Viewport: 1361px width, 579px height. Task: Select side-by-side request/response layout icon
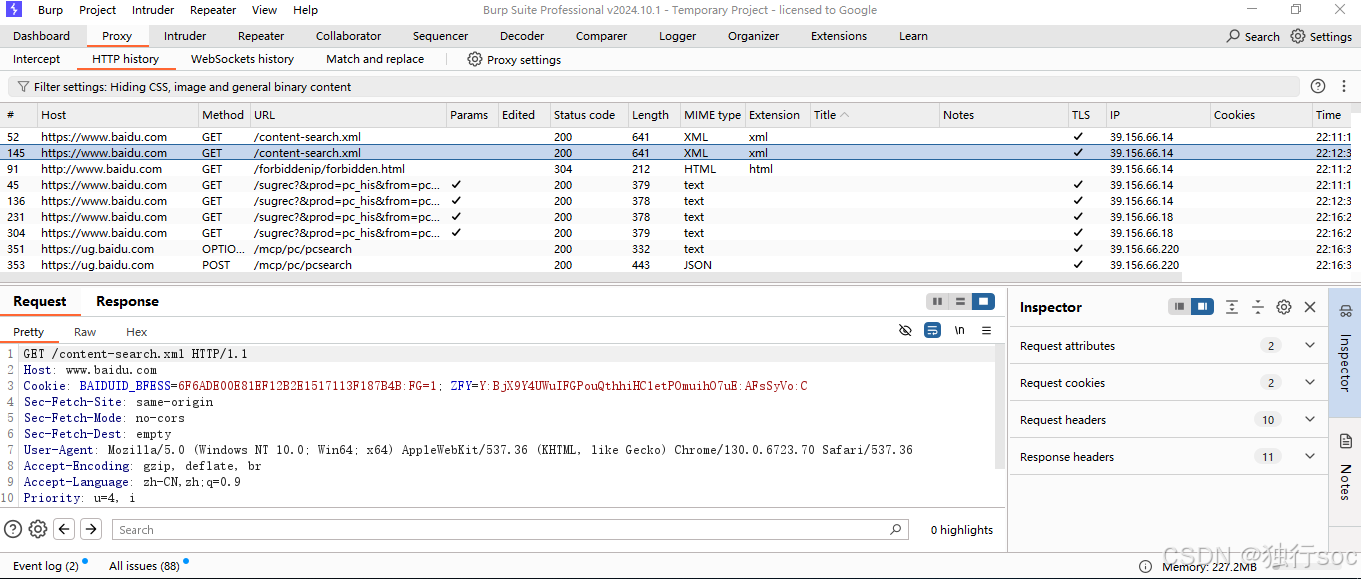click(x=937, y=301)
